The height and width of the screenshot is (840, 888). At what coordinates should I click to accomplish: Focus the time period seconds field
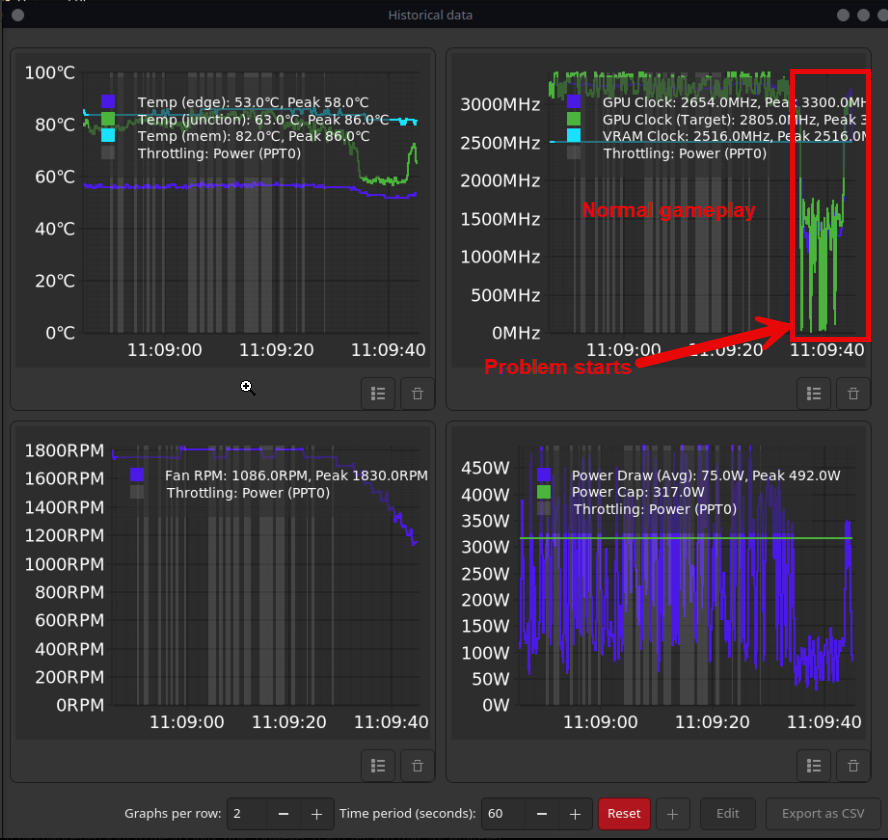point(500,814)
